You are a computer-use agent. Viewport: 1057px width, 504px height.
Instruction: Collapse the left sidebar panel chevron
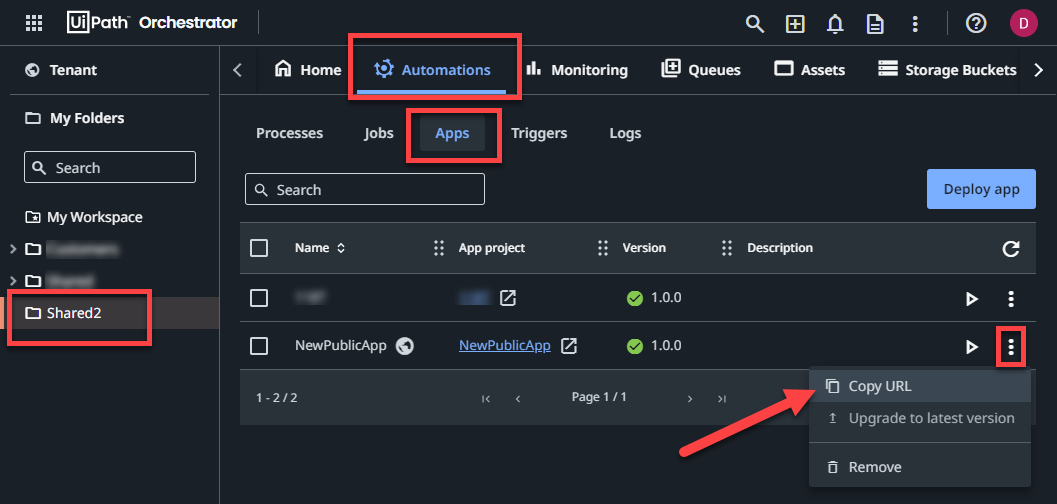coord(237,70)
